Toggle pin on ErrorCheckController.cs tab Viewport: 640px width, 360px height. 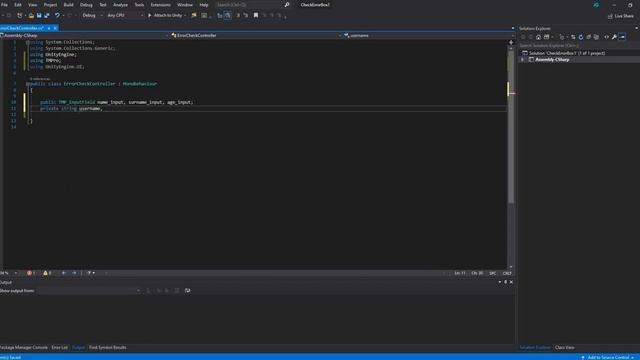(49, 28)
